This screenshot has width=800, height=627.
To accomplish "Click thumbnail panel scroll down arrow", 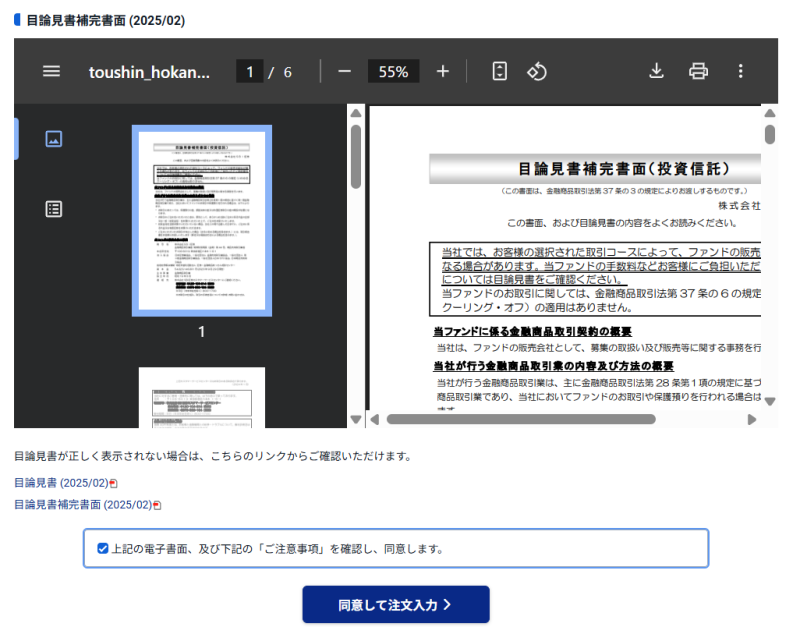I will 356,419.
